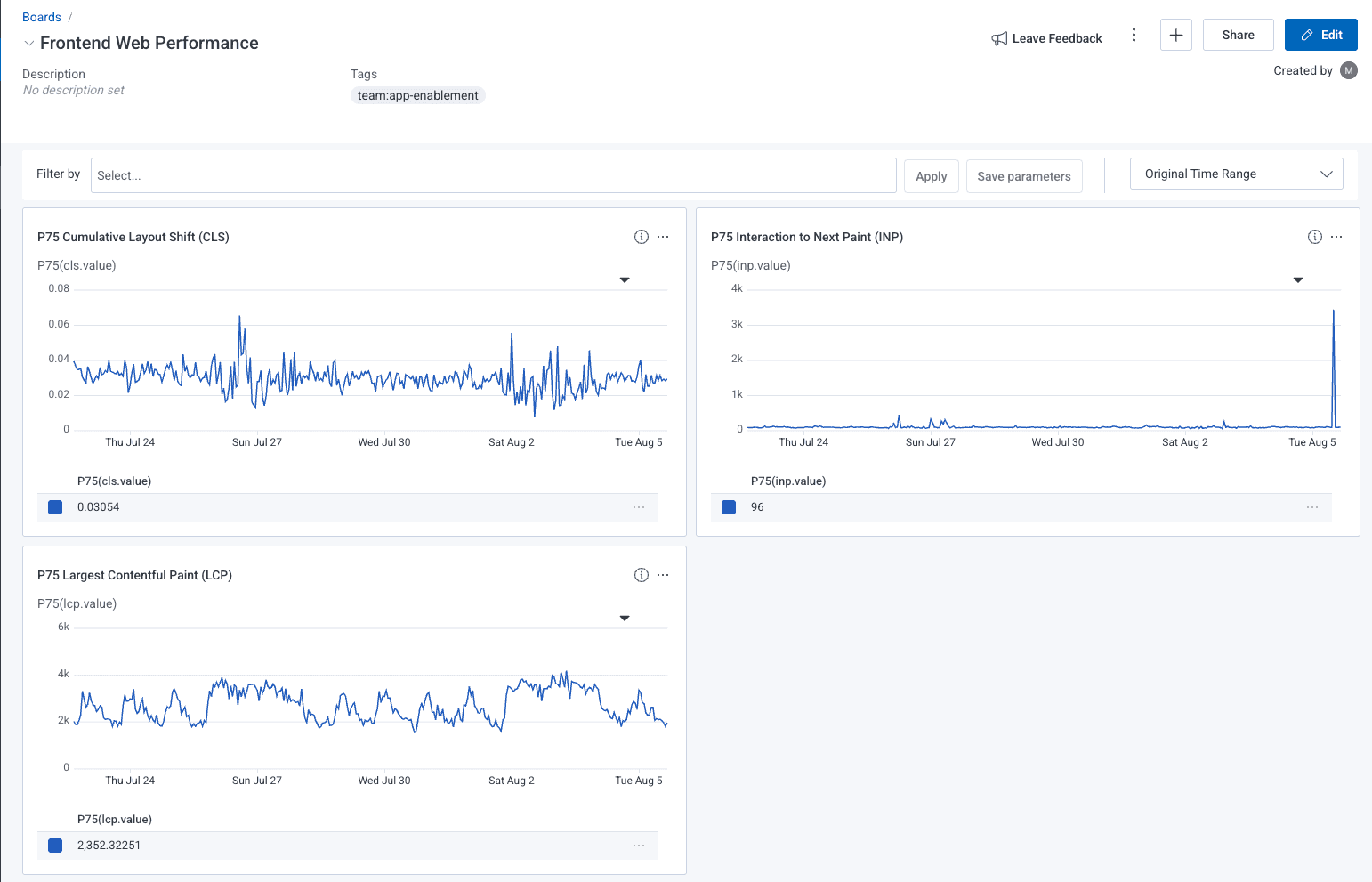The image size is (1372, 882).
Task: Open the series dropdown arrow on the CLS chart
Action: 625,279
